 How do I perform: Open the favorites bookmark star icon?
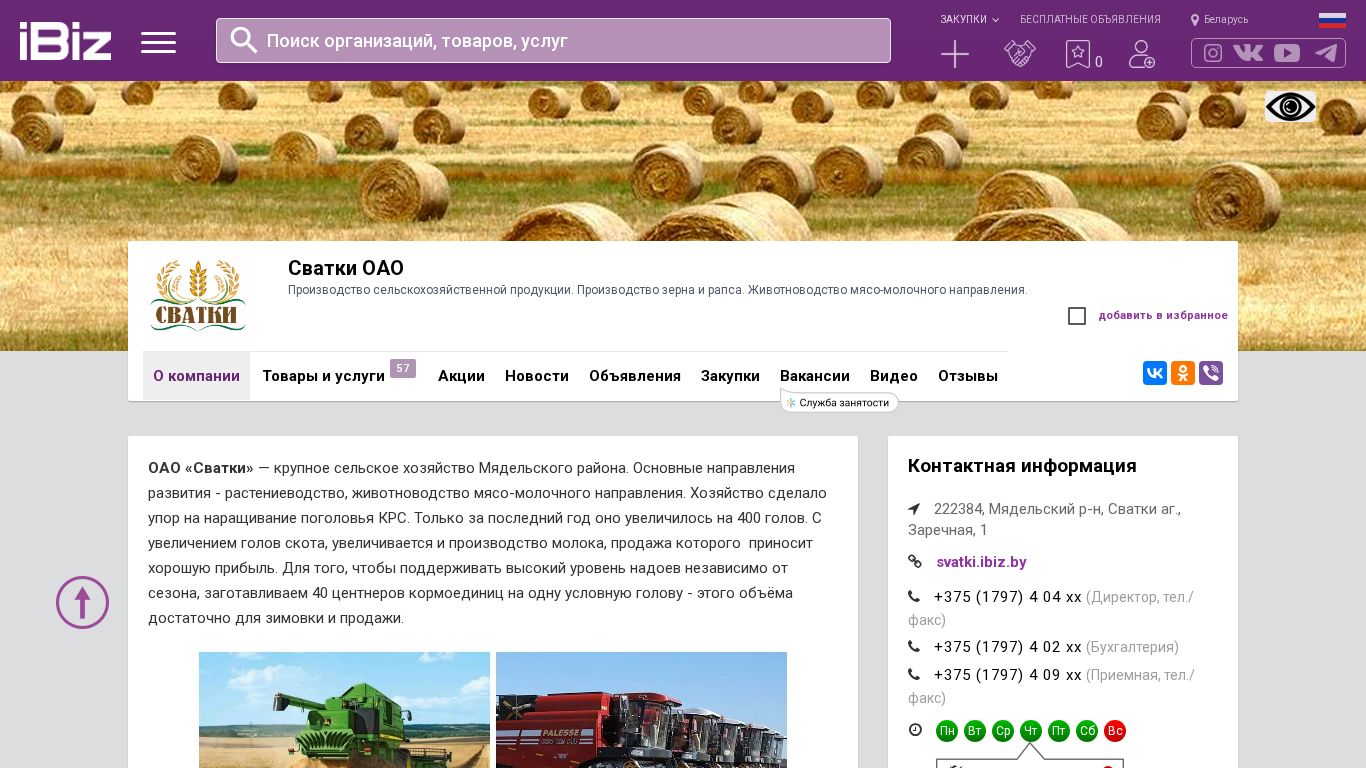click(1078, 54)
